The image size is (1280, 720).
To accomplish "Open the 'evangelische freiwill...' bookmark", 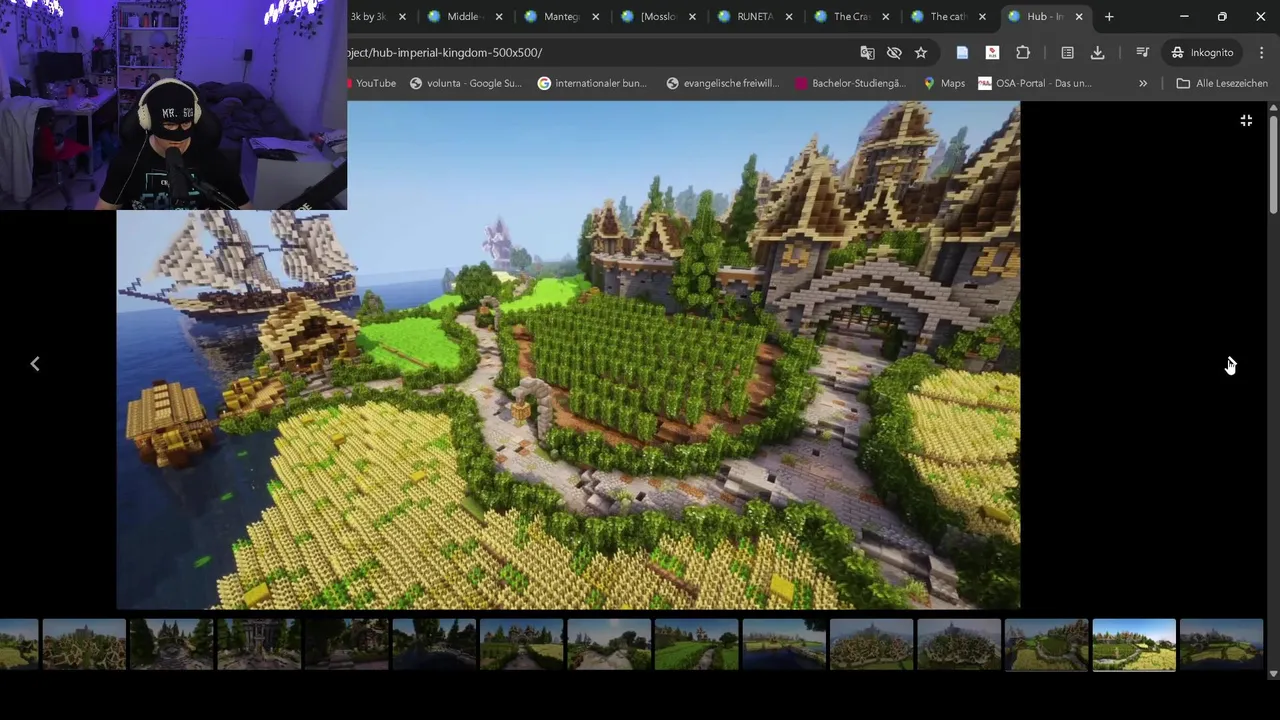I will (x=722, y=83).
